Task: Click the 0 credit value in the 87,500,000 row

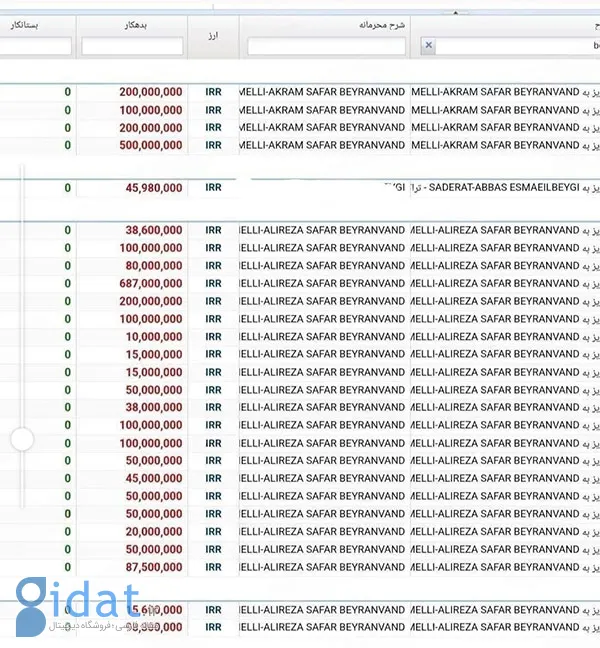Action: (68, 567)
